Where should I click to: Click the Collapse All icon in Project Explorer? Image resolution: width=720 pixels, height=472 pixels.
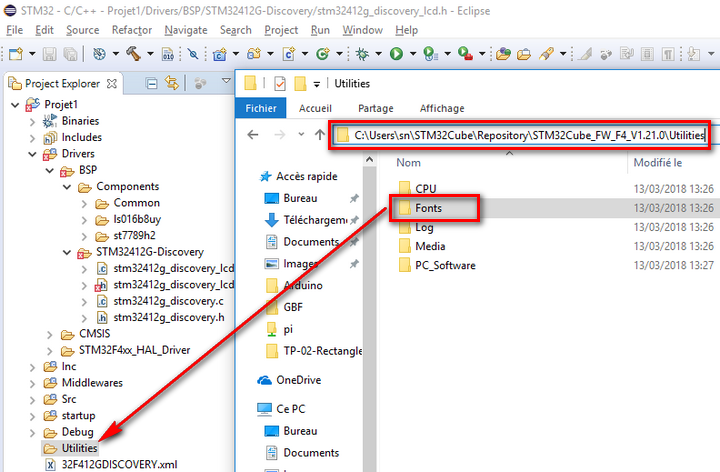pos(151,84)
